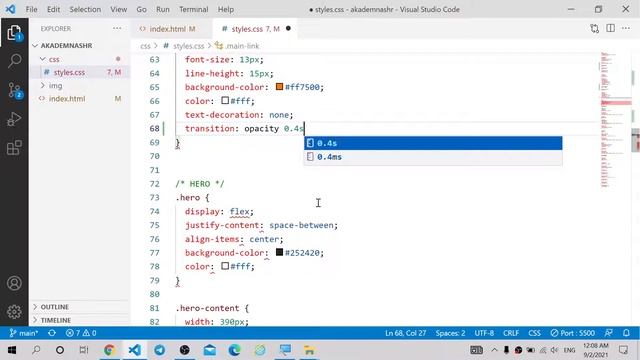The height and width of the screenshot is (360, 640).
Task: Click Port : 5500 live server status
Action: (x=572, y=333)
